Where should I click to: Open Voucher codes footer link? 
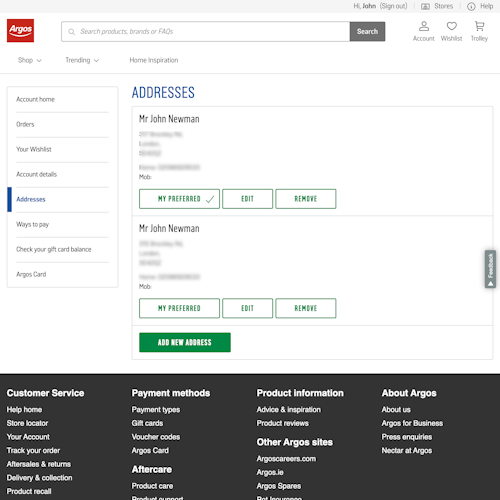(x=156, y=437)
